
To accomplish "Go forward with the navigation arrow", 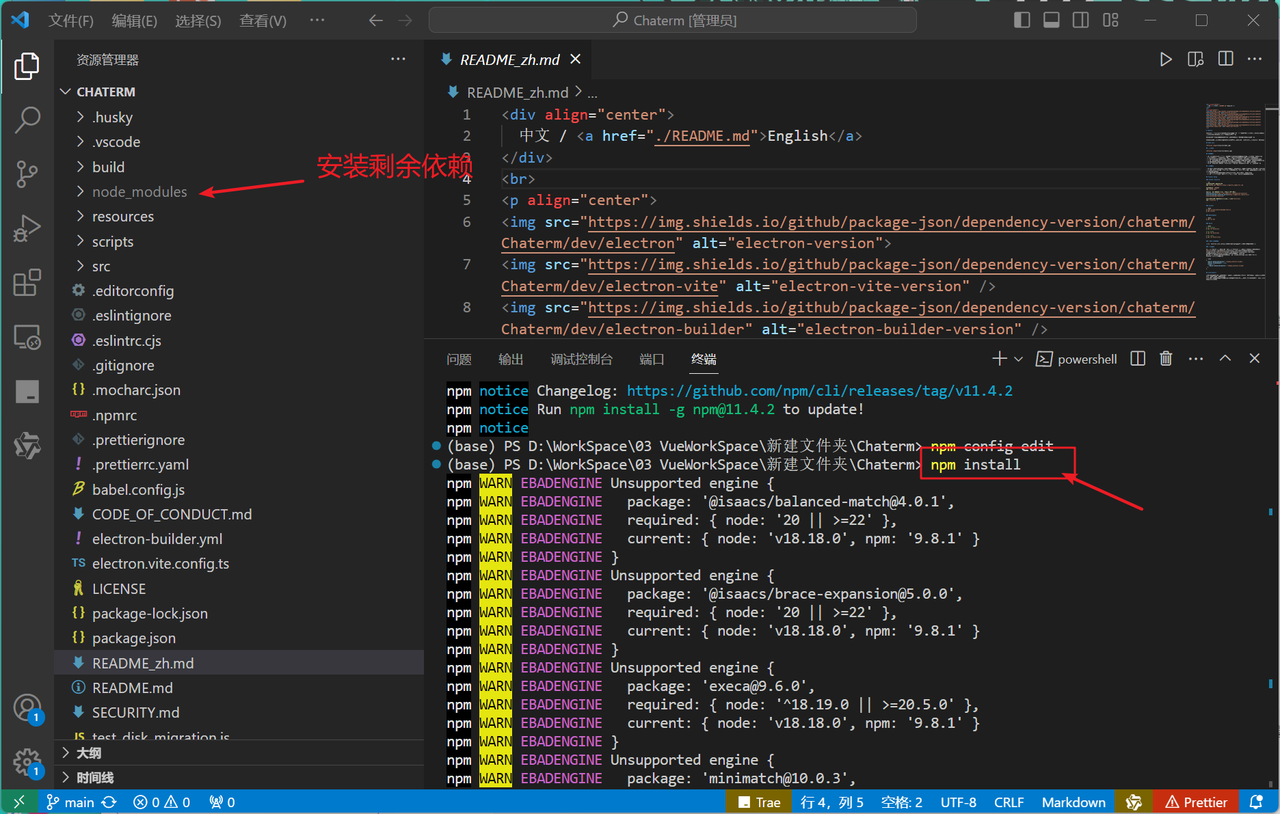I will tap(404, 21).
